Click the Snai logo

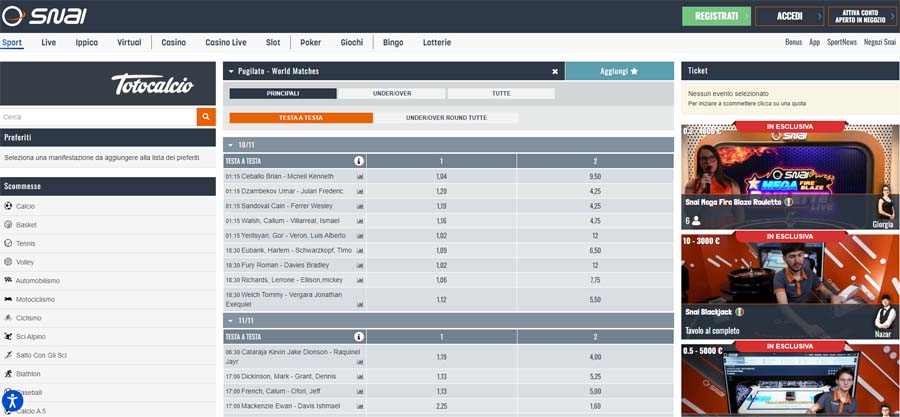pos(45,16)
